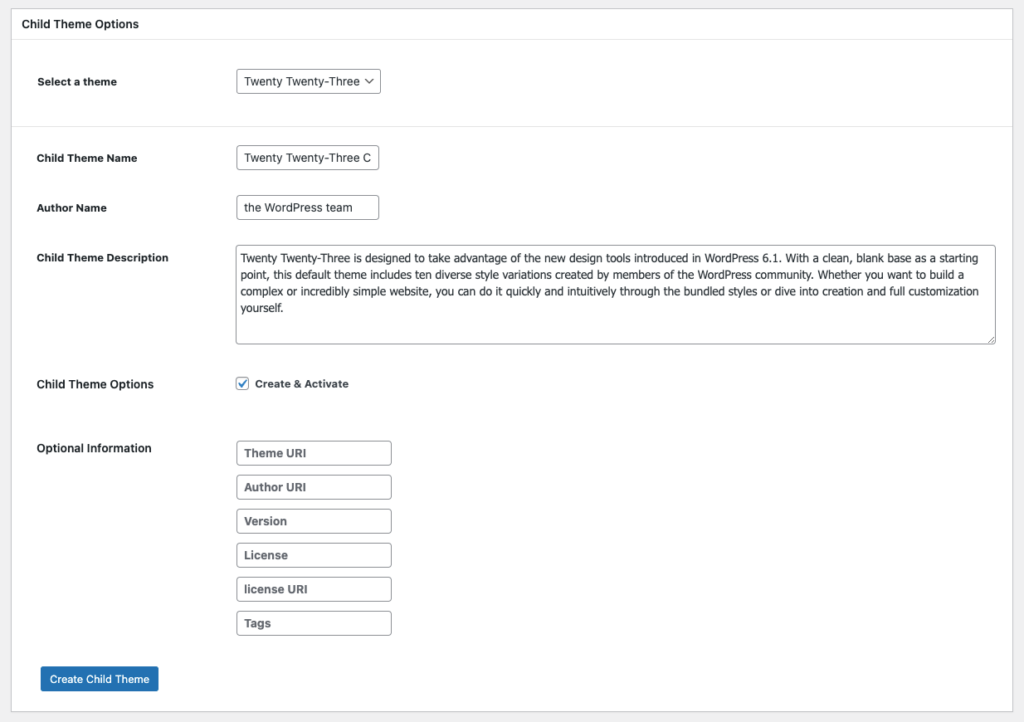Click the Theme URI input field
This screenshot has height=722, width=1024.
click(313, 452)
